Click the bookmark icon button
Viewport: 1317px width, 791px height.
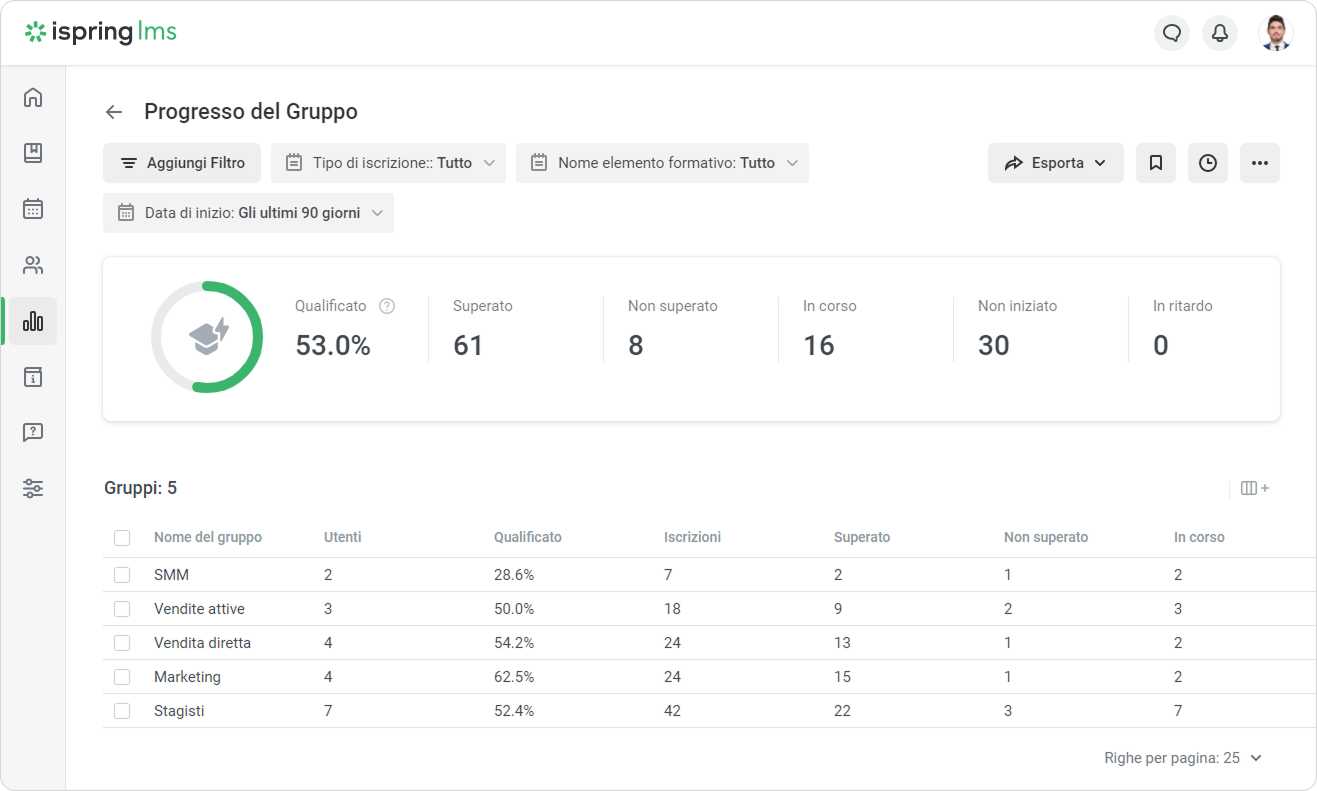click(1156, 163)
